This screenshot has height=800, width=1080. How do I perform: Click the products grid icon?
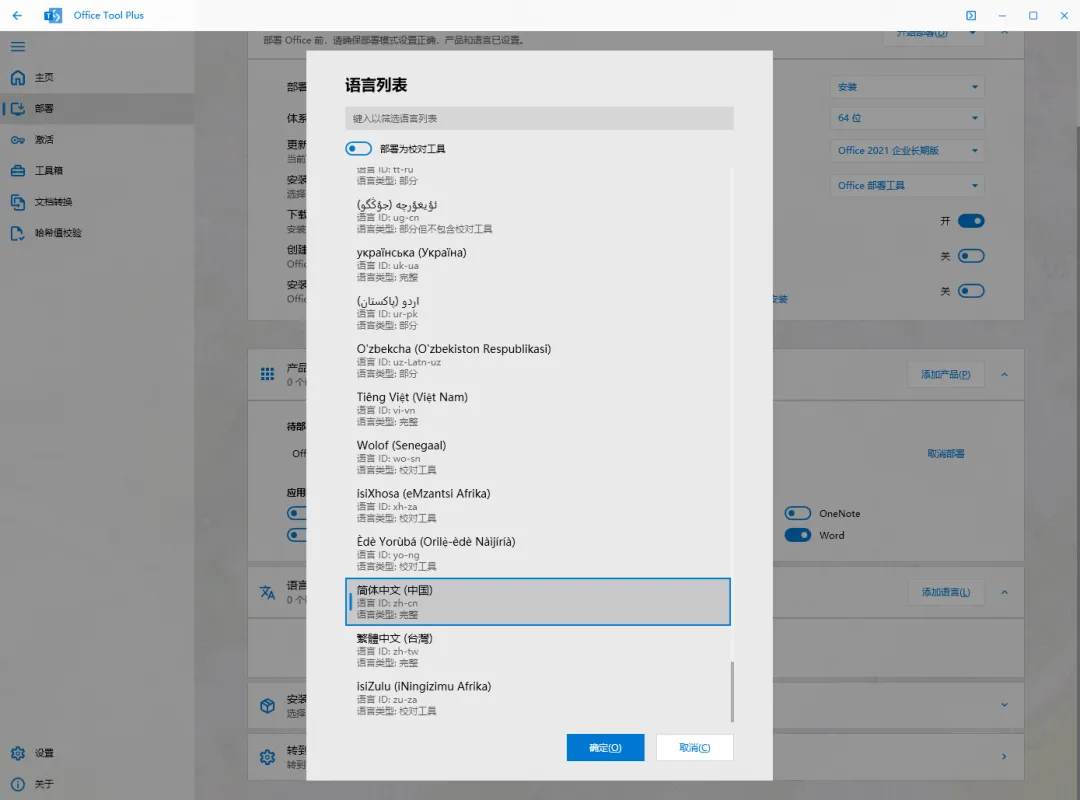[267, 374]
